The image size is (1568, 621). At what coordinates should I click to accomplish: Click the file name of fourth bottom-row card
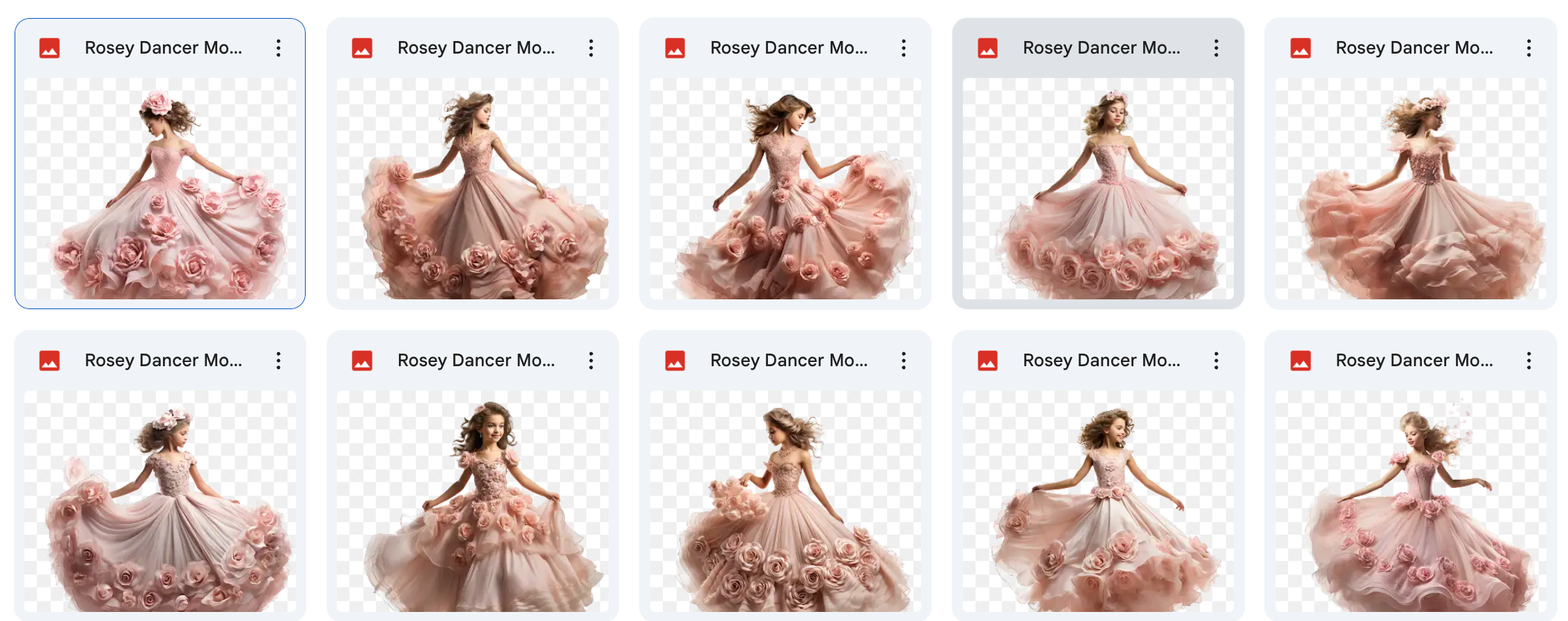[x=1101, y=361]
